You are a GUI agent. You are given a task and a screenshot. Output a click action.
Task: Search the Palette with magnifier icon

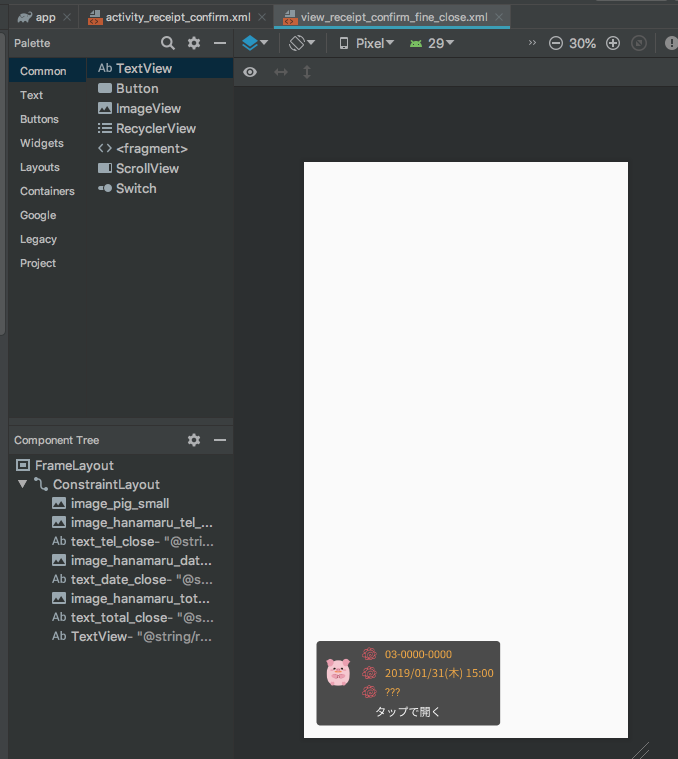coord(167,43)
